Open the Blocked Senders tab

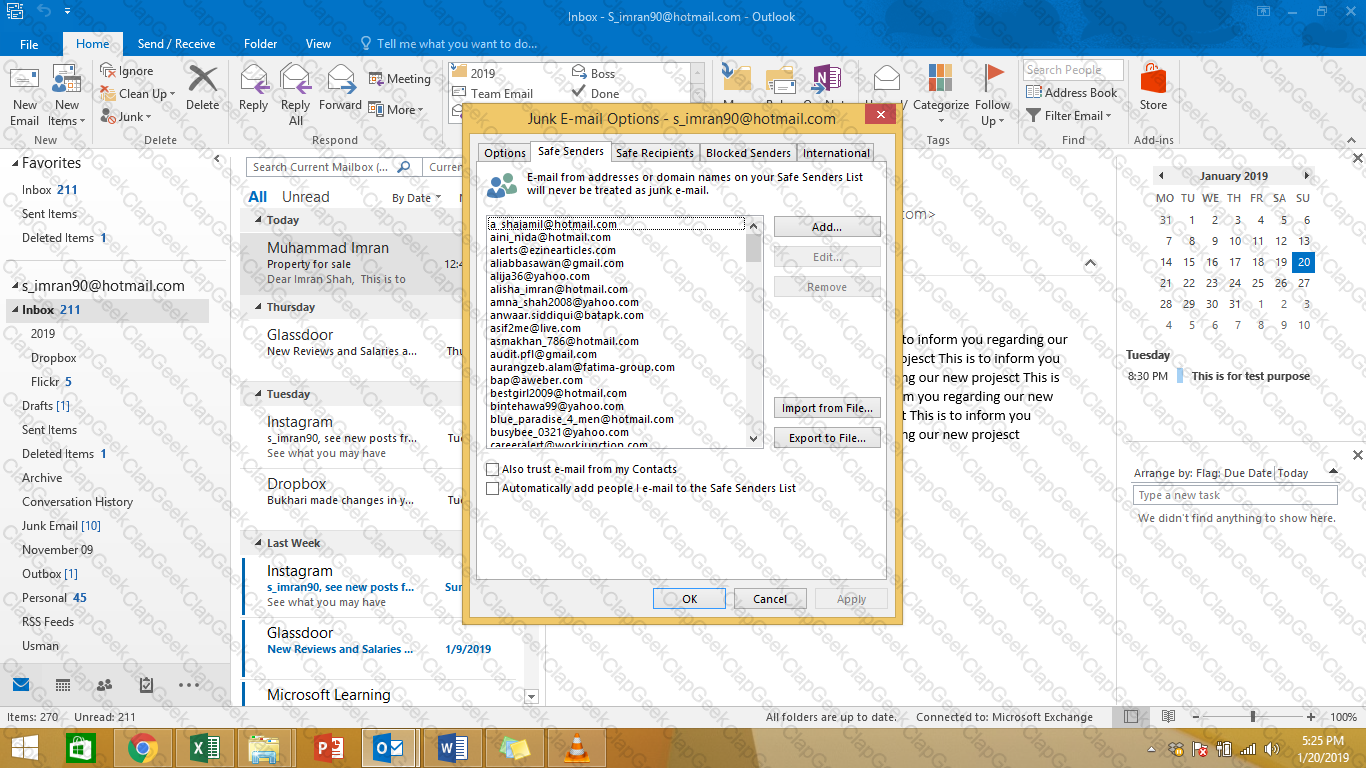(x=748, y=153)
